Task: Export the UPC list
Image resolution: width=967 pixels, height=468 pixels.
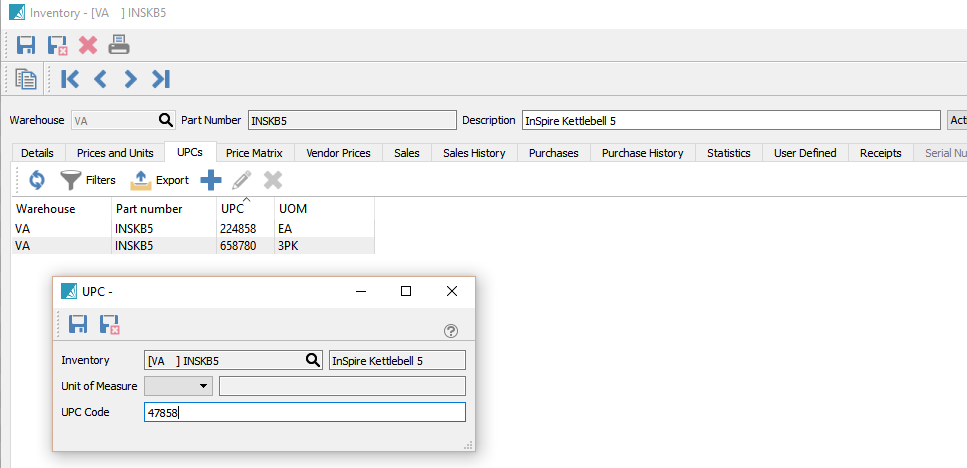Action: point(160,180)
